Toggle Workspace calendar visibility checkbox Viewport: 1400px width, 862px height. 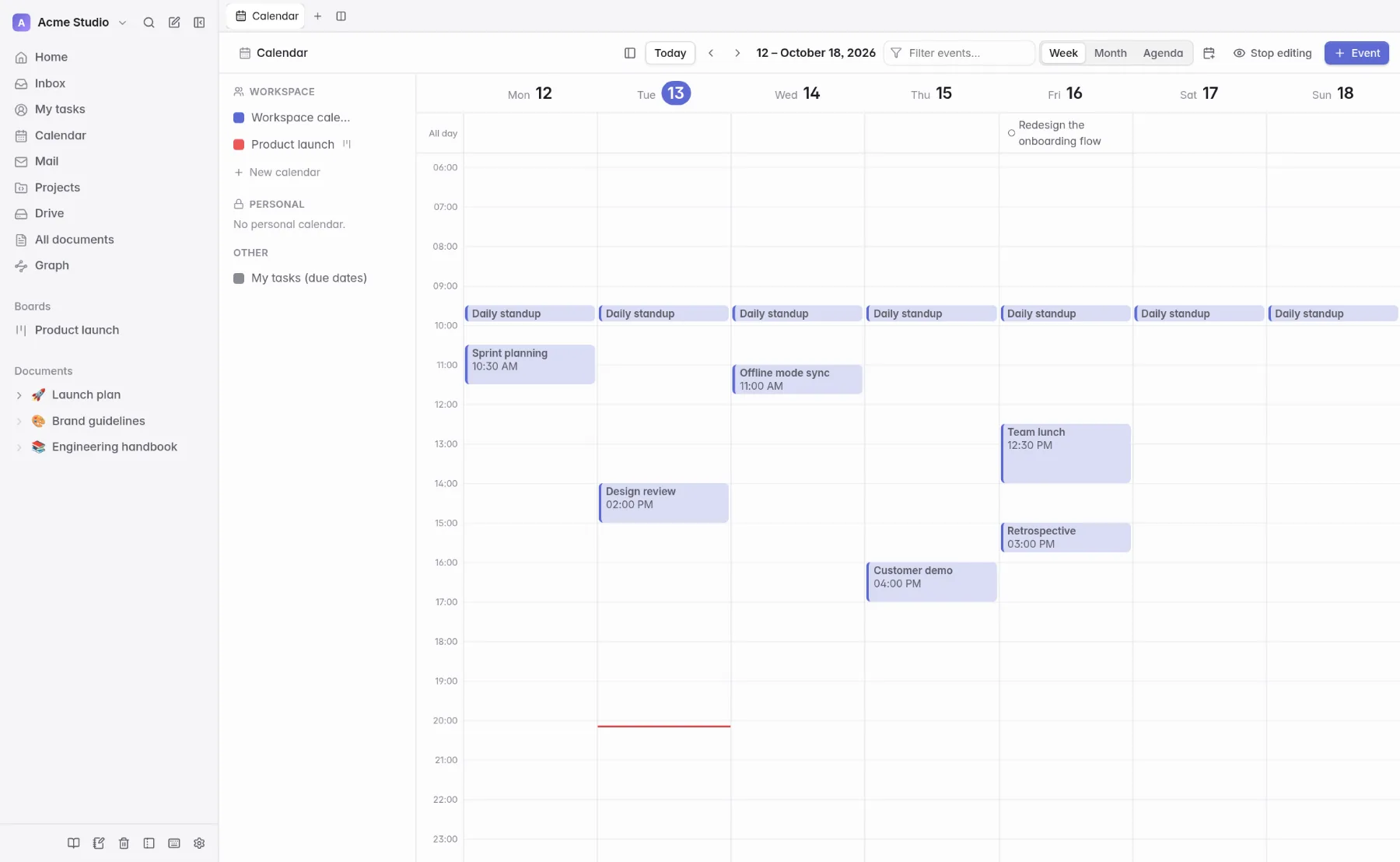[x=239, y=117]
